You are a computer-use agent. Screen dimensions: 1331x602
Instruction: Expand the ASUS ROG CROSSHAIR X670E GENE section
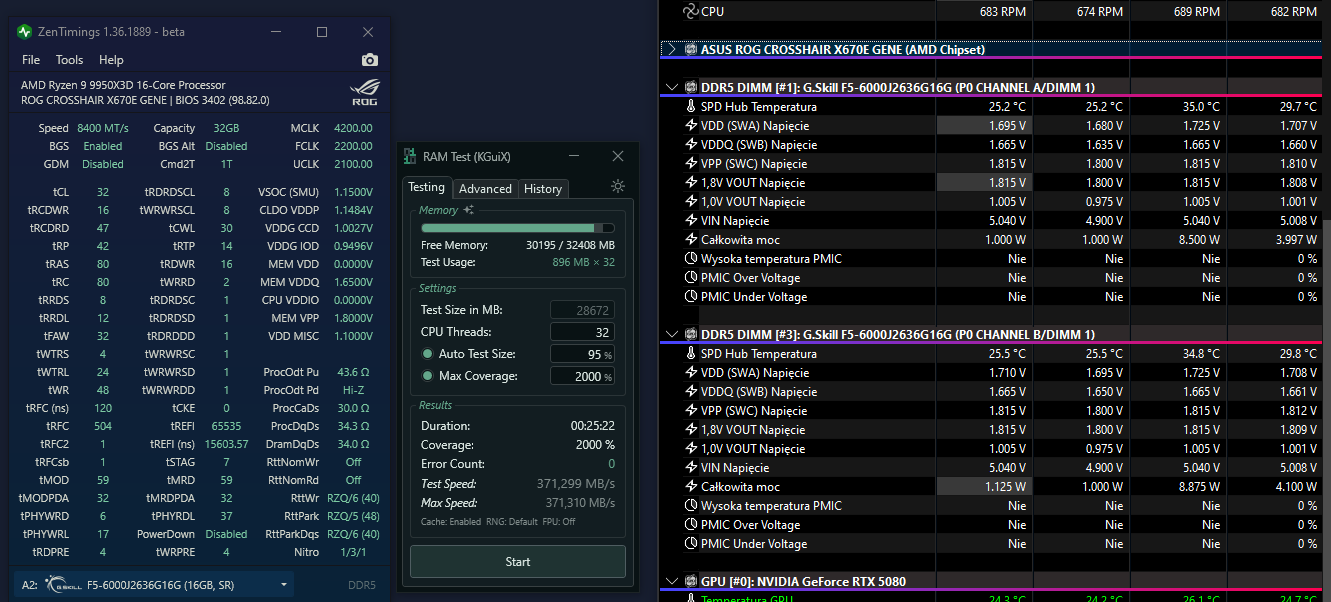pos(672,49)
